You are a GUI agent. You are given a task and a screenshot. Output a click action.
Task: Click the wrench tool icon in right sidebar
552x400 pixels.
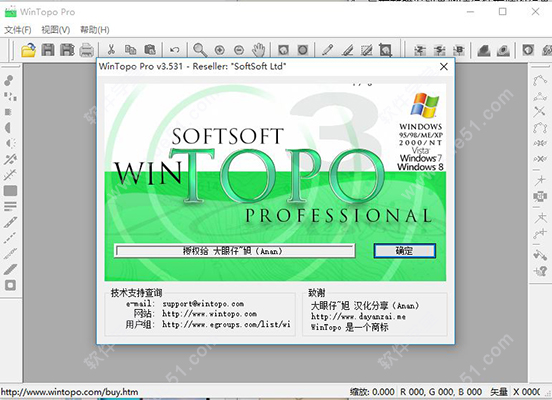tap(540, 254)
